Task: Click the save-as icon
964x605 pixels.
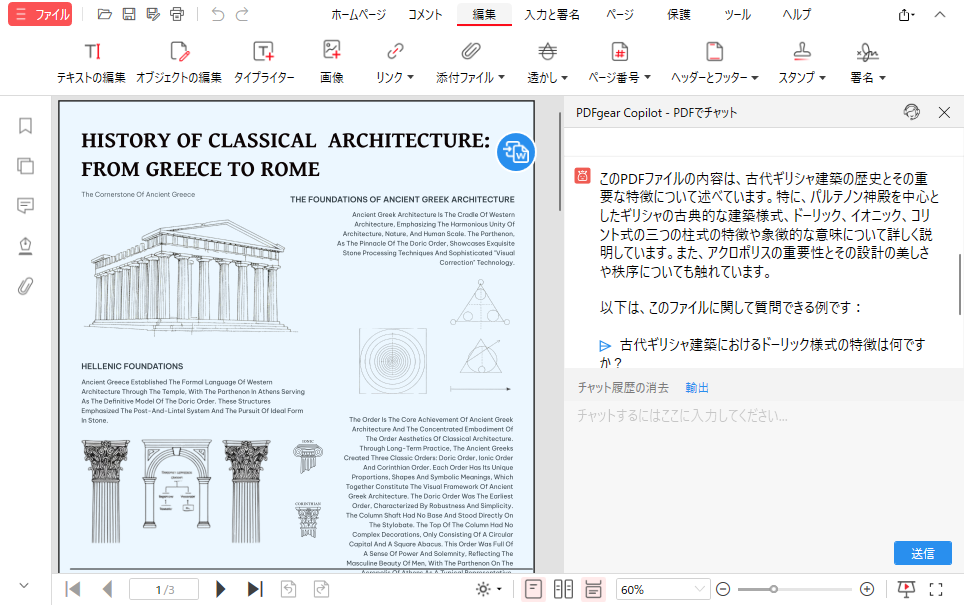Action: 153,14
